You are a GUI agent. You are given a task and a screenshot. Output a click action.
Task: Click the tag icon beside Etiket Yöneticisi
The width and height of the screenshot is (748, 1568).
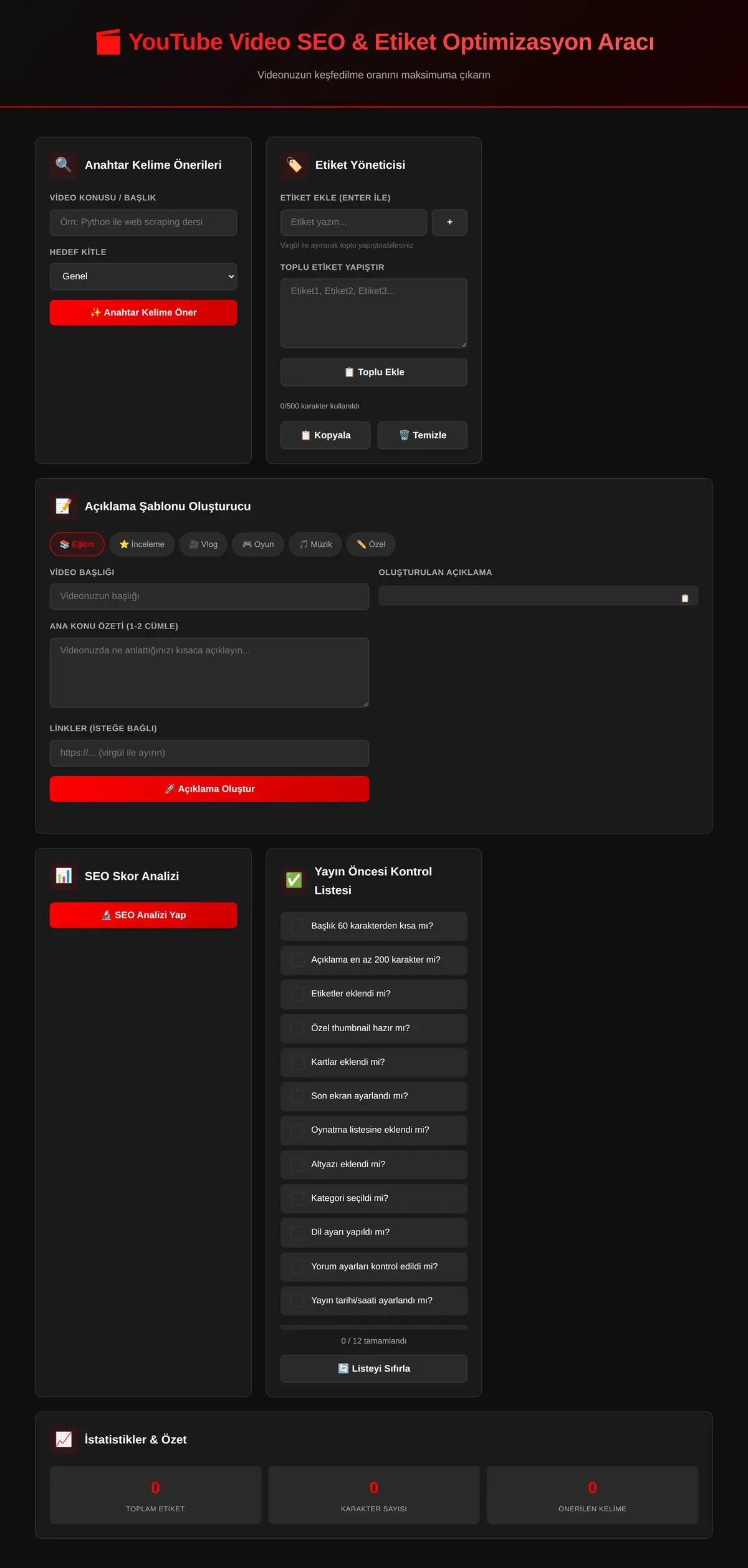coord(294,165)
